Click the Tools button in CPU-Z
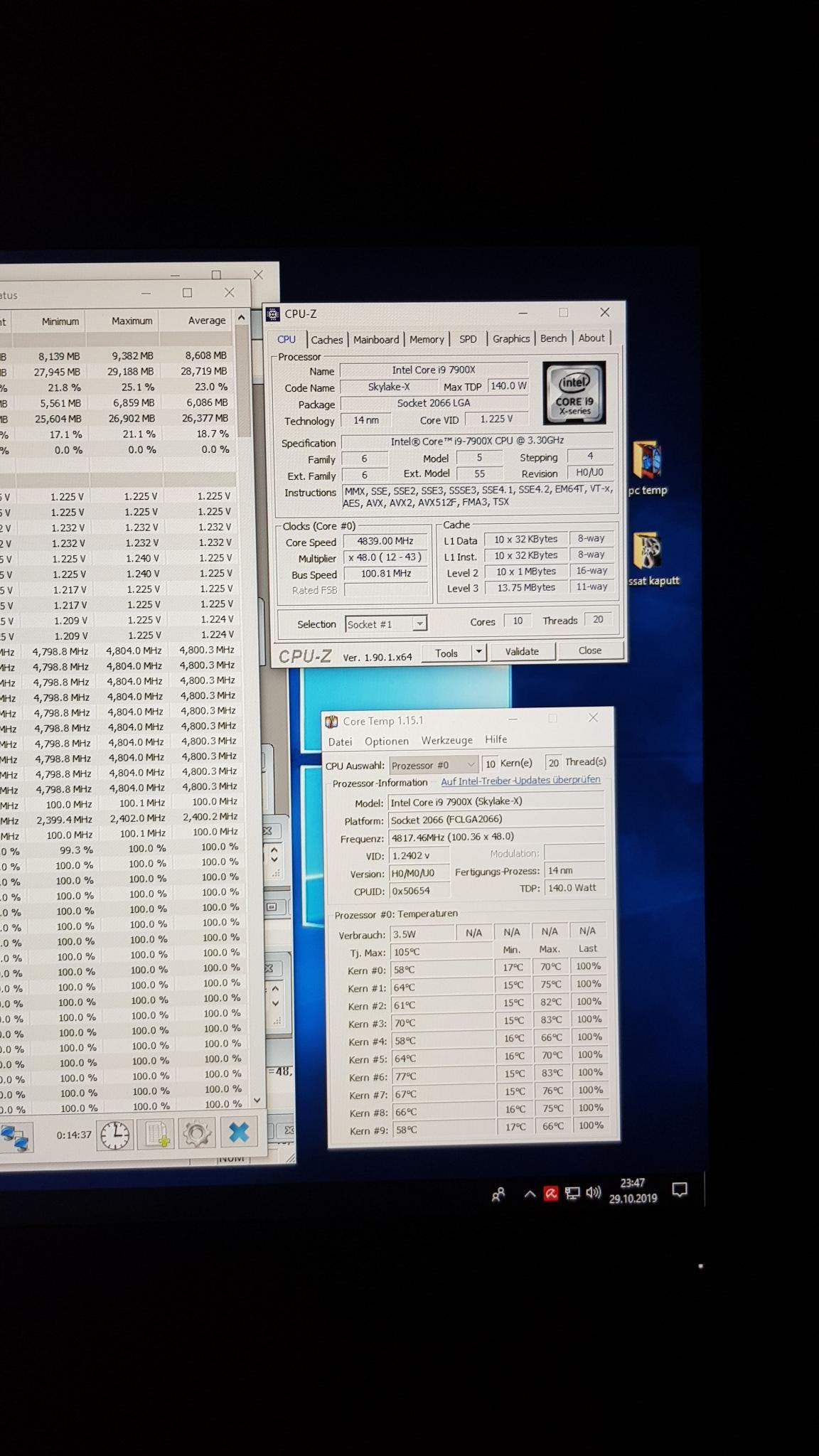 [x=446, y=653]
